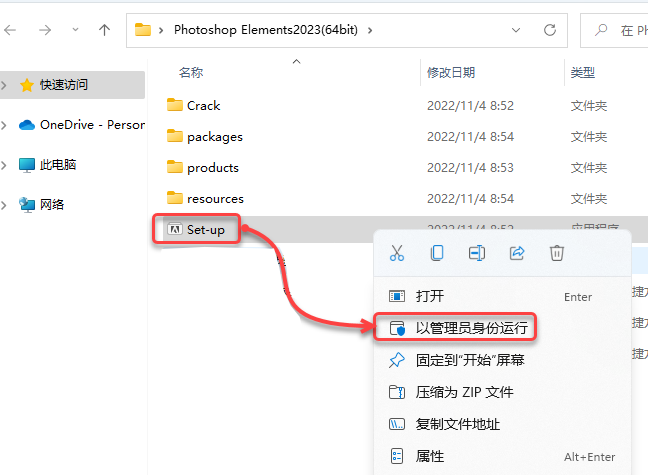Click the Rename icon in context menu

tap(476, 253)
